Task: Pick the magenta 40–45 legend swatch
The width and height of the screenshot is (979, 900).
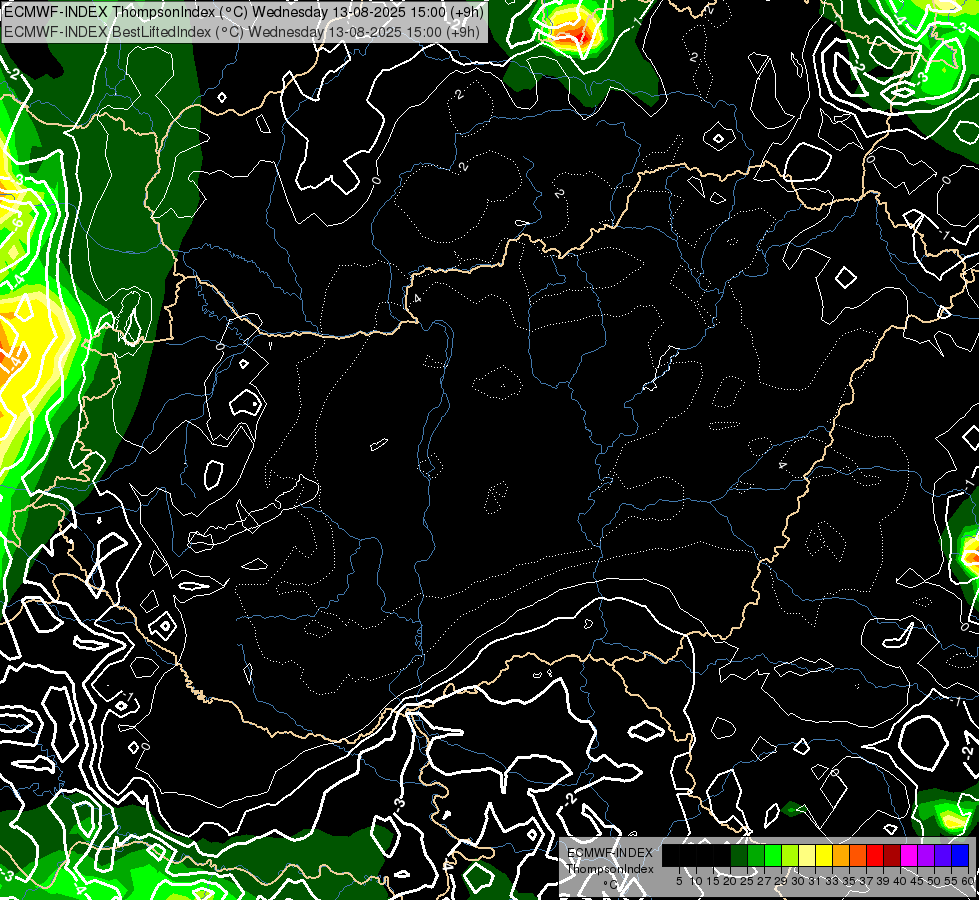Action: (x=909, y=855)
